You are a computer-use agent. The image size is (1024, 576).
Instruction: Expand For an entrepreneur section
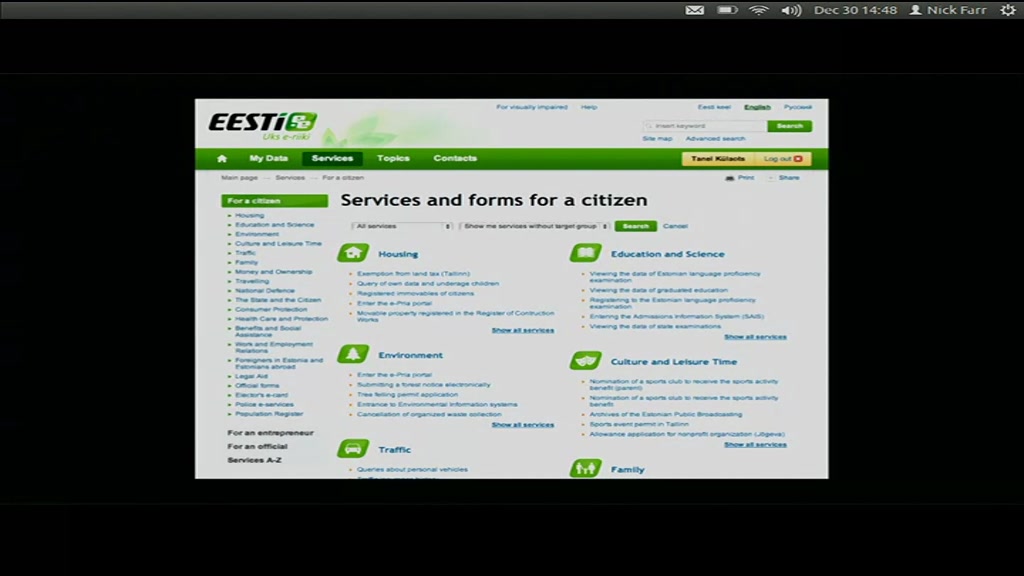point(270,433)
